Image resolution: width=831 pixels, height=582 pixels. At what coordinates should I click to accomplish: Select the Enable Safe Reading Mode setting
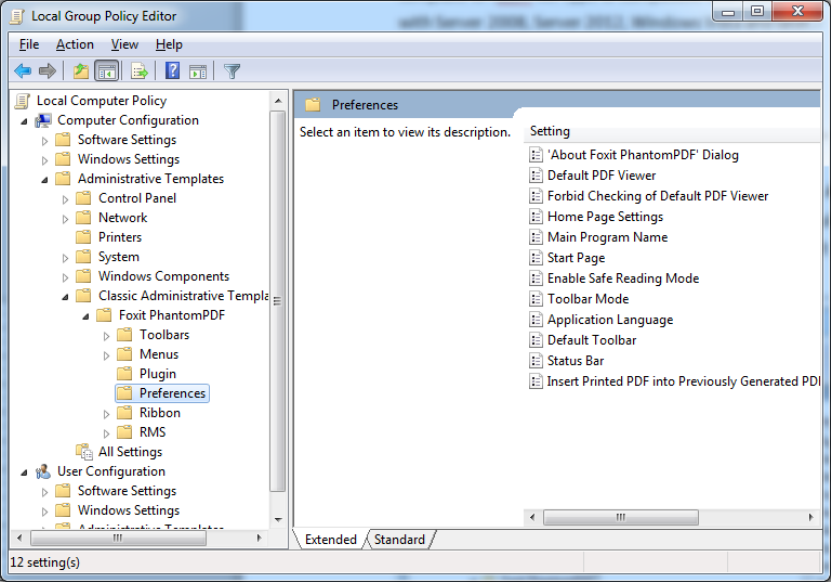(623, 278)
